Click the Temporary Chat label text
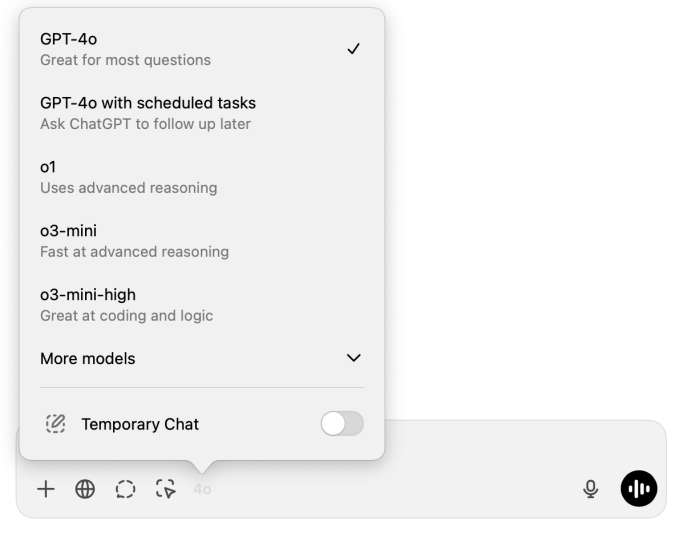Viewport: 679px width, 533px height. pos(140,424)
